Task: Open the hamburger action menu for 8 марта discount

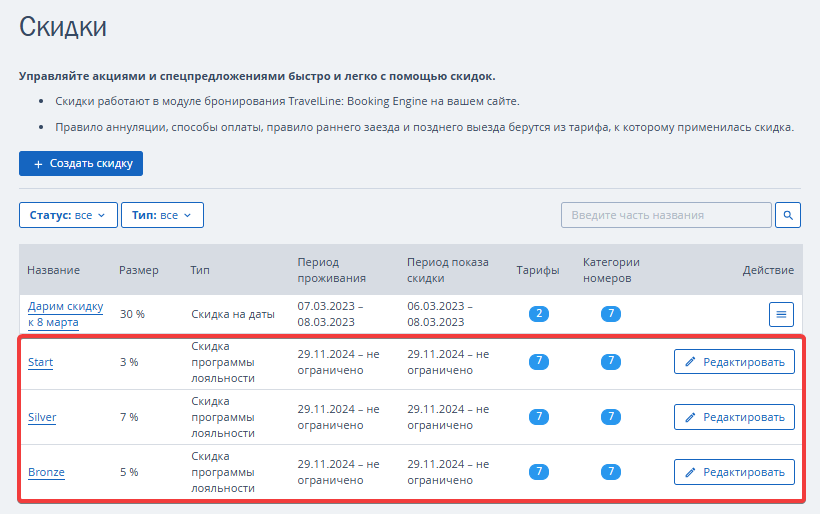Action: [x=781, y=314]
